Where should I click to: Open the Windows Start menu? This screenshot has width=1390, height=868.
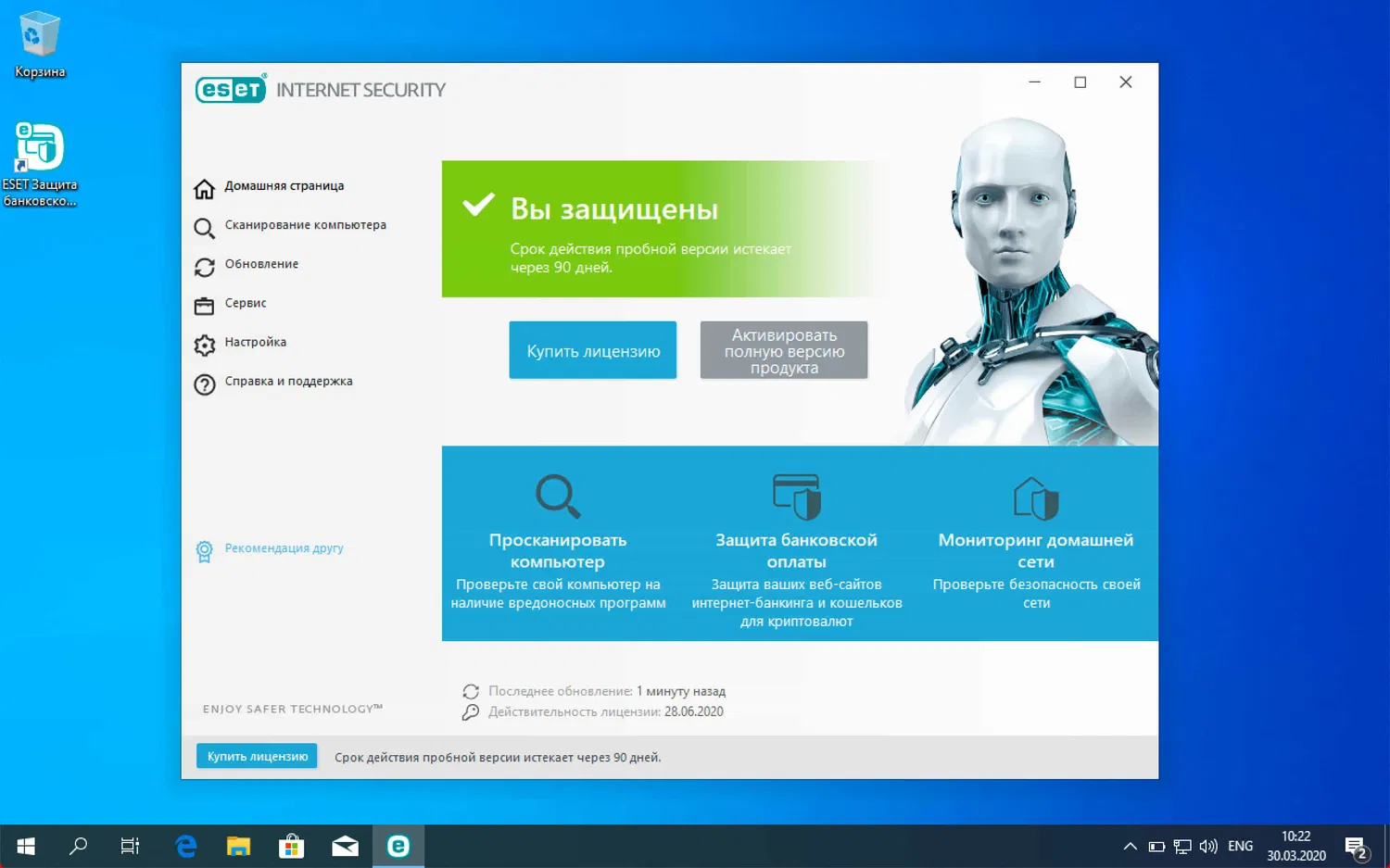coord(25,846)
